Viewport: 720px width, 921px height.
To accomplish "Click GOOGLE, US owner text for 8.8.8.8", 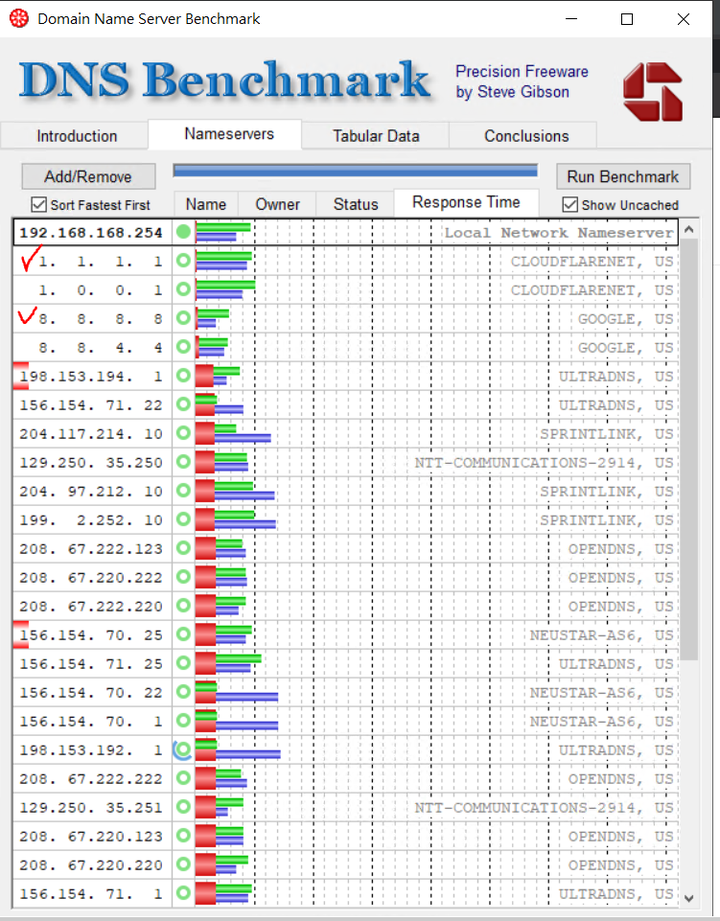I will tap(625, 319).
